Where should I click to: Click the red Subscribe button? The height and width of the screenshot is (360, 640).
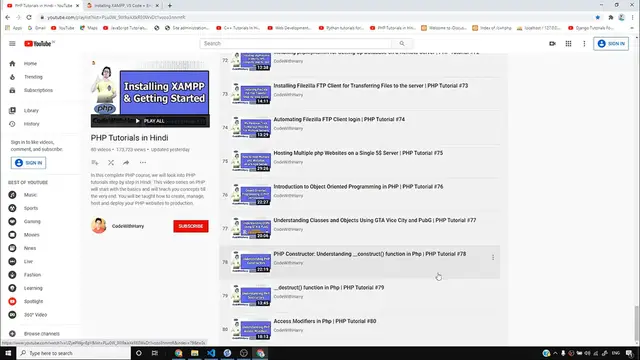tap(191, 226)
